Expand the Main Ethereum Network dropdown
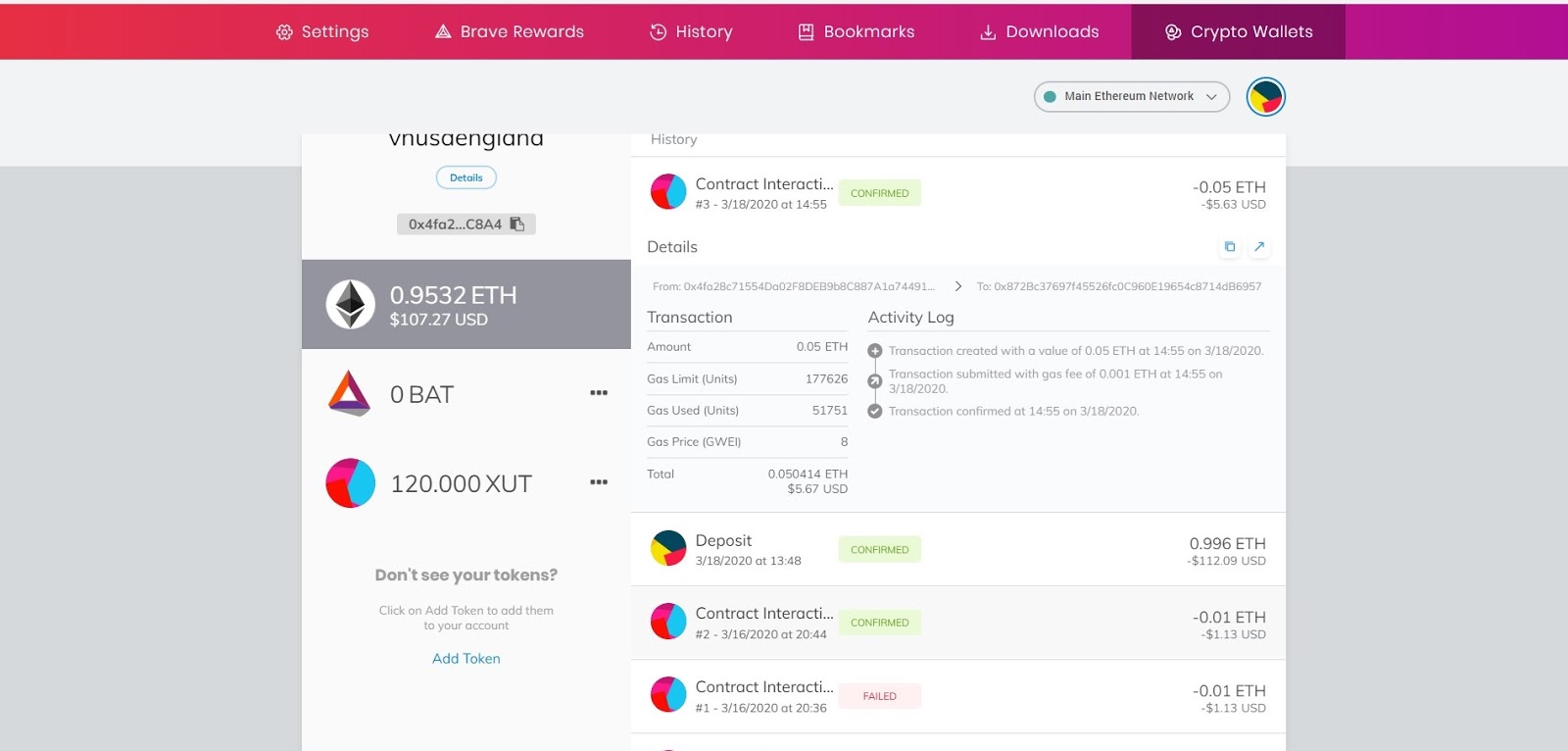The image size is (1568, 751). [x=1131, y=96]
